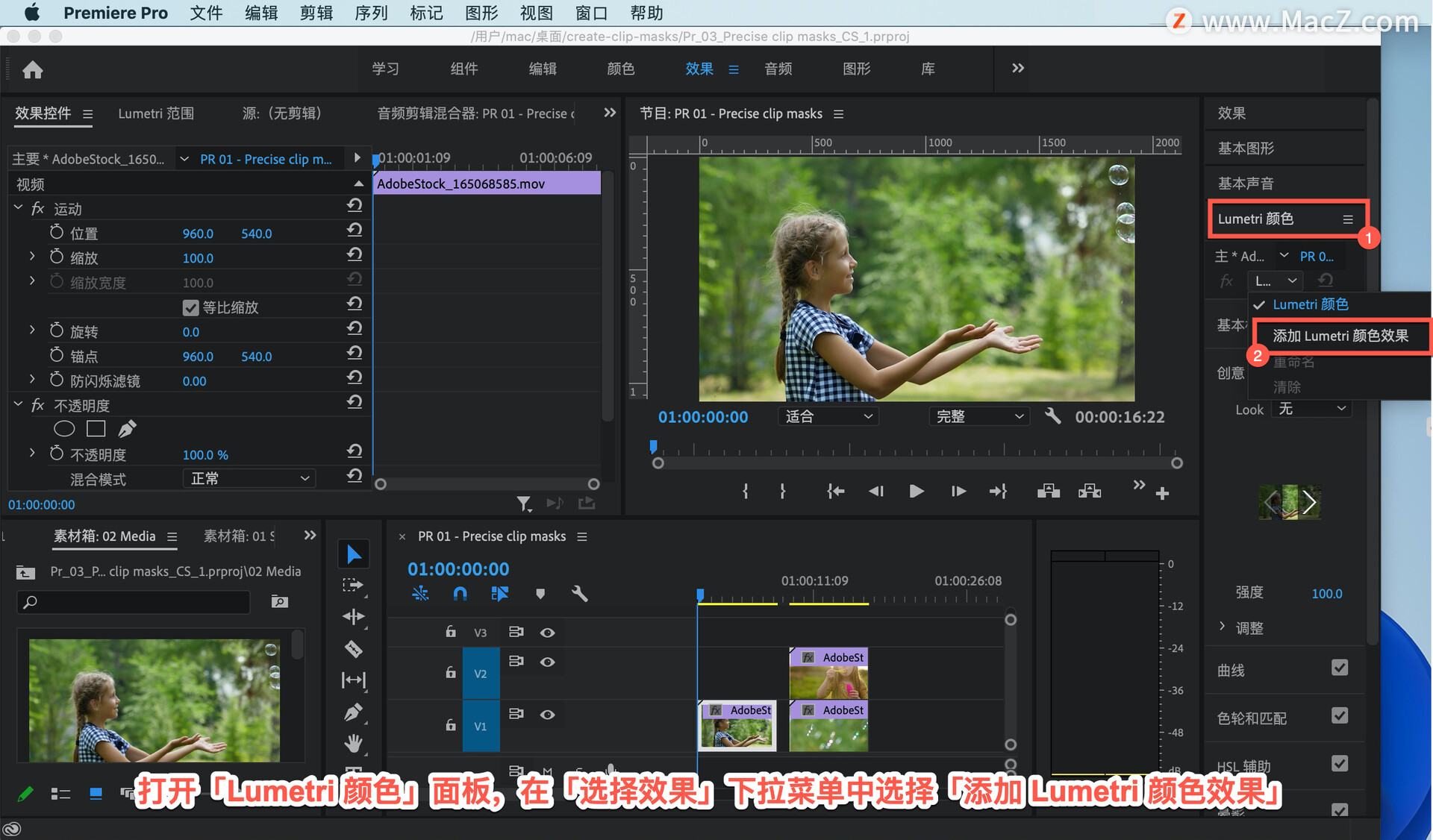The height and width of the screenshot is (840, 1433).
Task: Open the Essential Sound panel
Action: 1246,184
